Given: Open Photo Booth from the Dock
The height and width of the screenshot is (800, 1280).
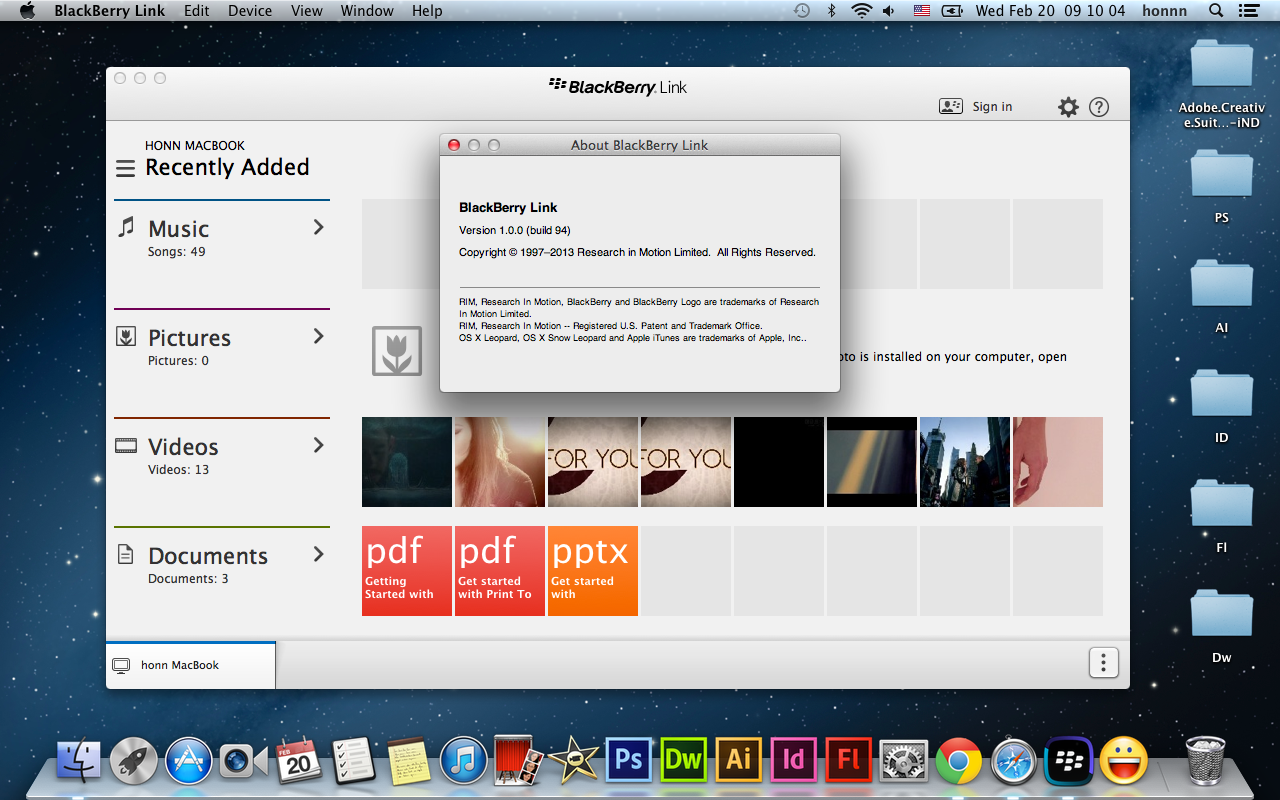Looking at the screenshot, I should pos(518,762).
